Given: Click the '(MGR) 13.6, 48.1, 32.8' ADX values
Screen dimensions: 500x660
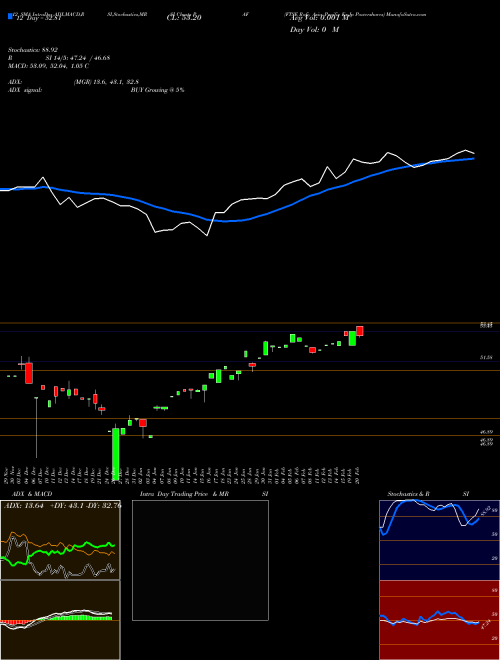Looking at the screenshot, I should (x=106, y=82).
